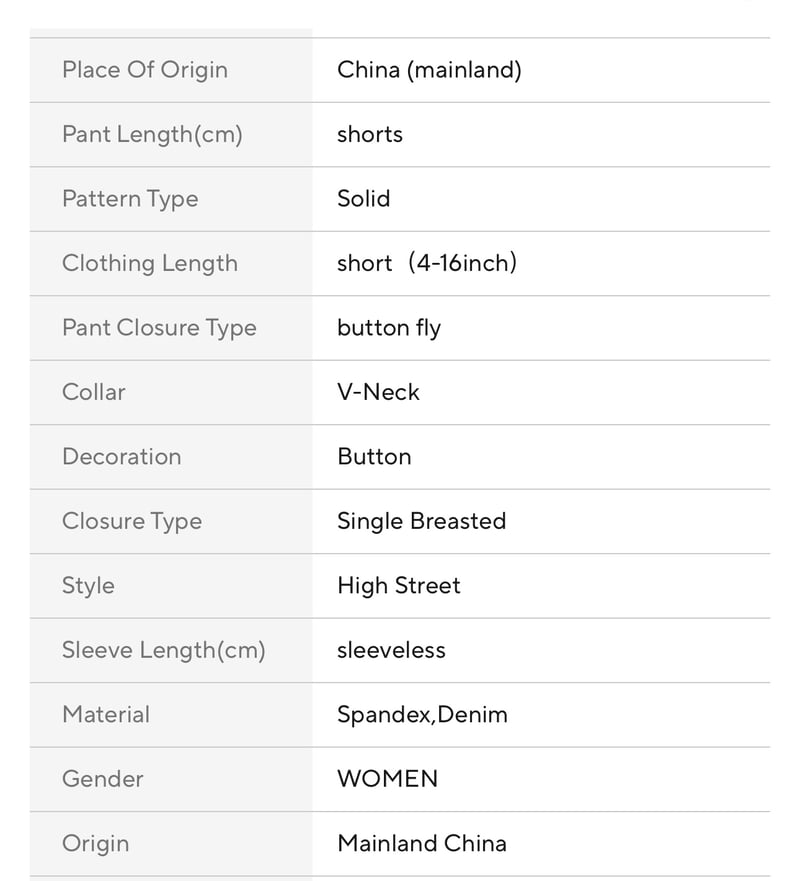800x881 pixels.
Task: Click the sleeveless value
Action: click(x=391, y=651)
